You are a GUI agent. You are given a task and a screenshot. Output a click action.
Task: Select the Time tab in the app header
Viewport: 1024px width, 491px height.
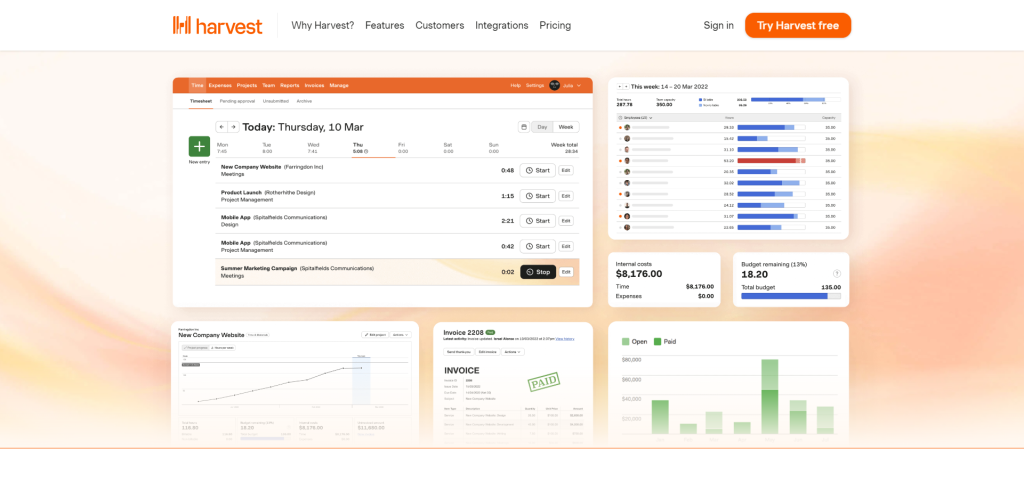click(x=197, y=86)
